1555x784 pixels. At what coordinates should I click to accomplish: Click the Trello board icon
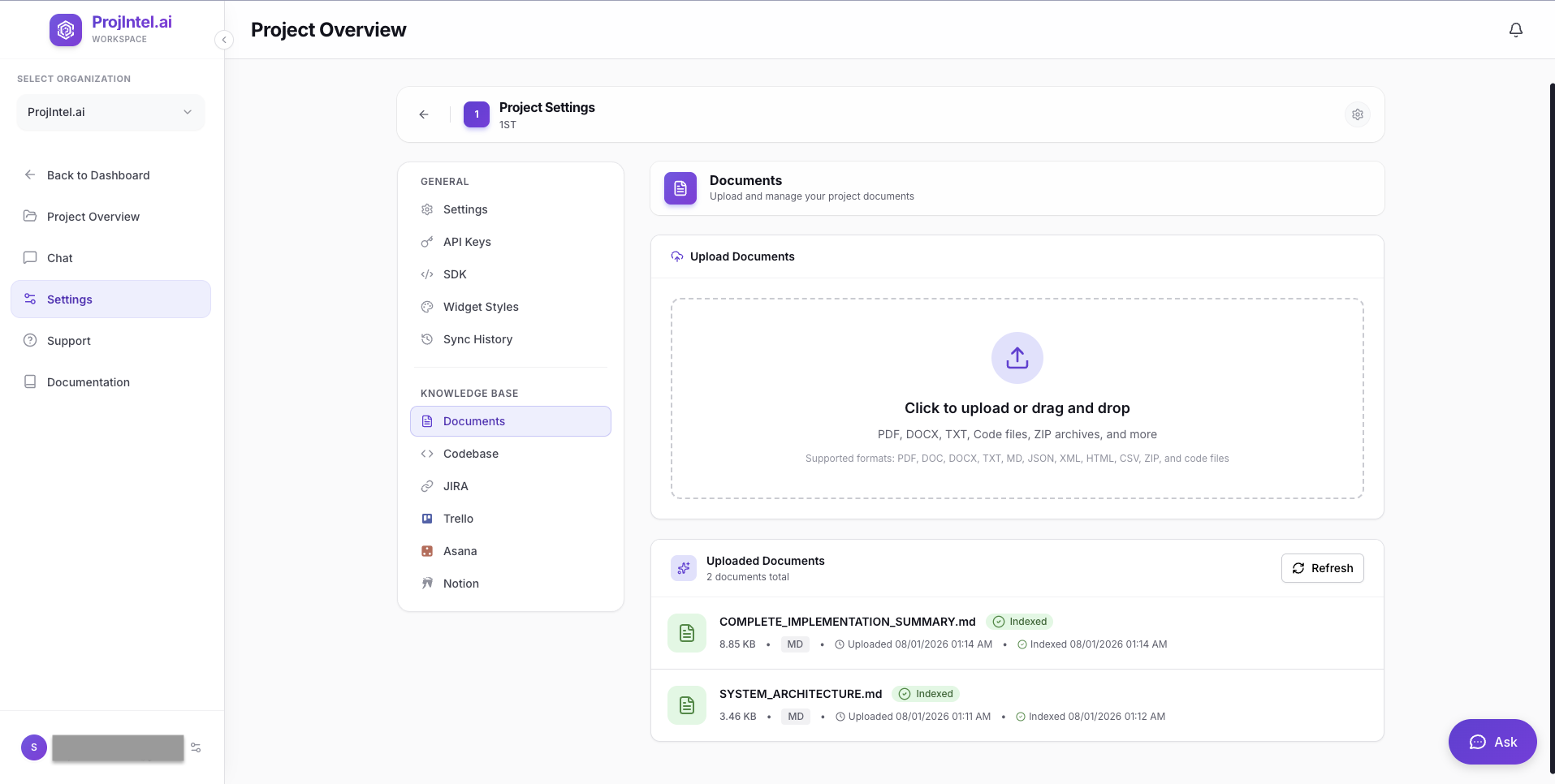[x=426, y=518]
